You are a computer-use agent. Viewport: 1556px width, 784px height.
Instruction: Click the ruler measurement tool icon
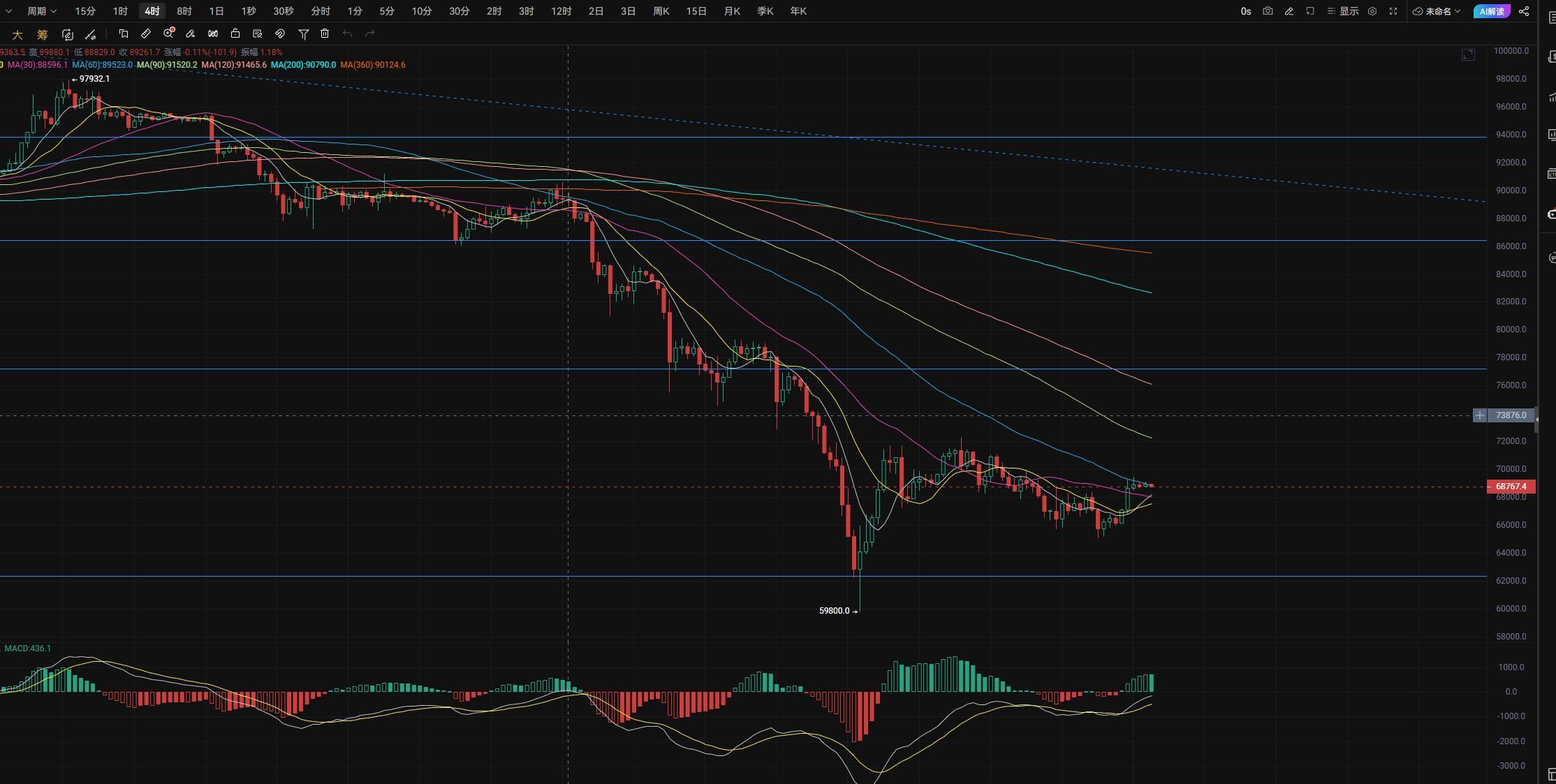point(146,34)
